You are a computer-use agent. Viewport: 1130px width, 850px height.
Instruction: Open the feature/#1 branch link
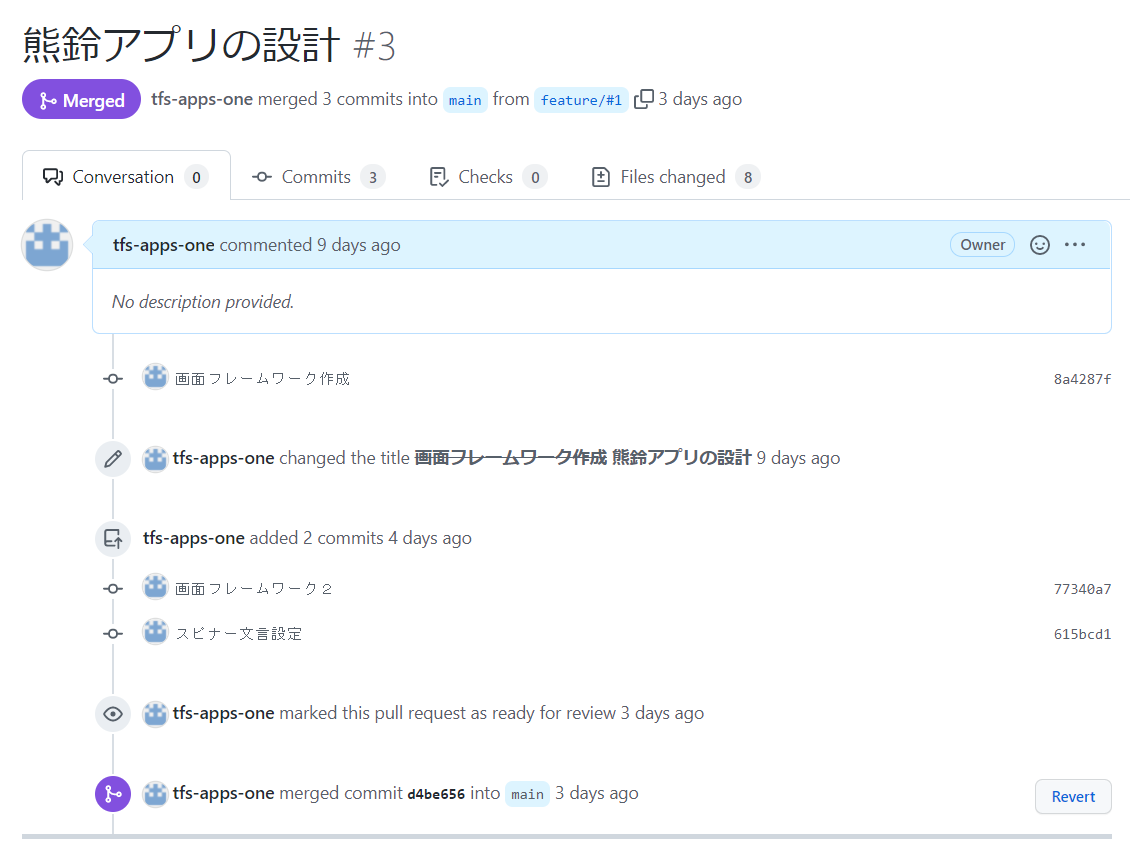581,100
